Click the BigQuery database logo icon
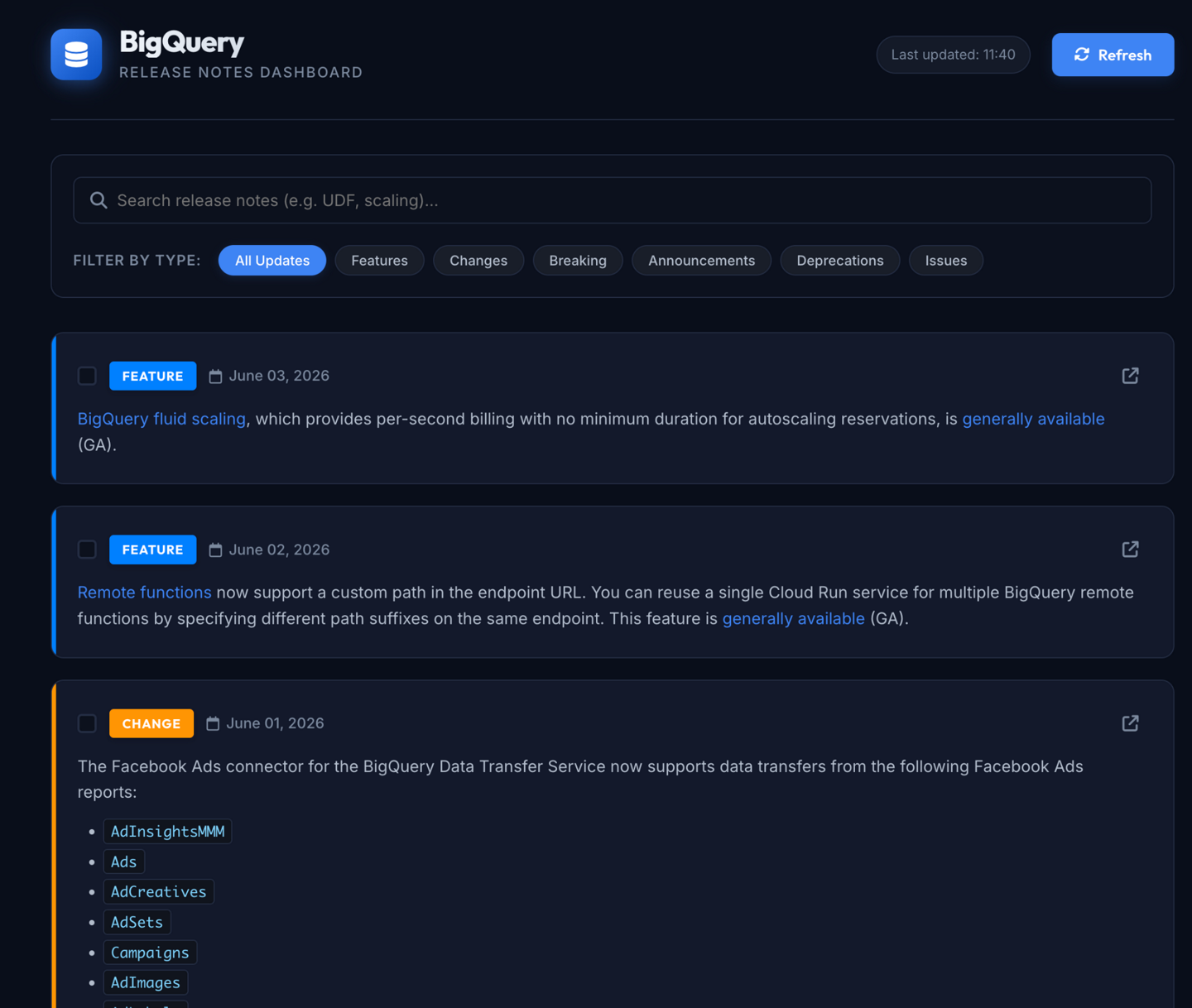Image resolution: width=1192 pixels, height=1008 pixels. (x=76, y=55)
